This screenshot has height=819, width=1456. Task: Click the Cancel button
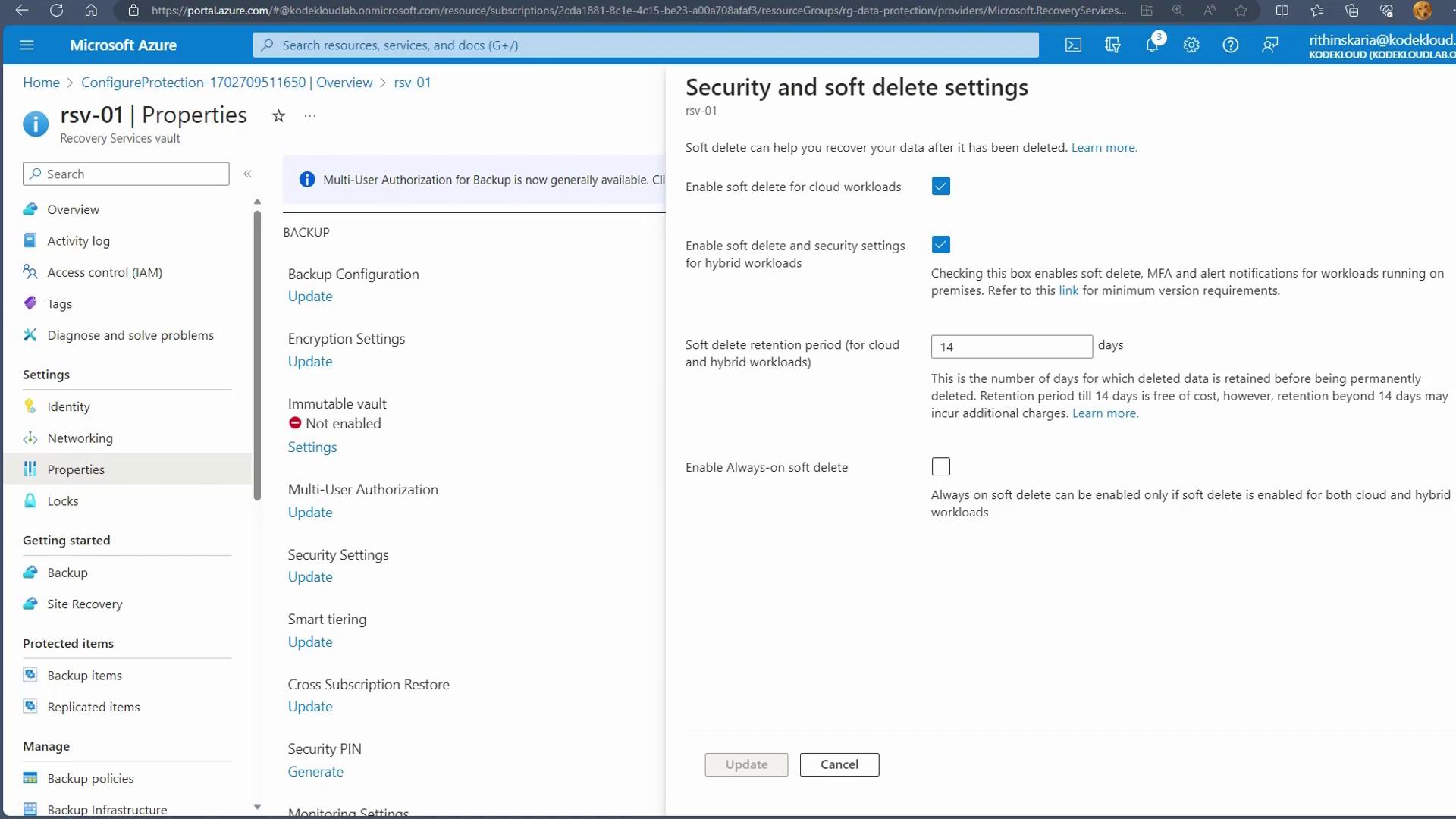point(839,764)
